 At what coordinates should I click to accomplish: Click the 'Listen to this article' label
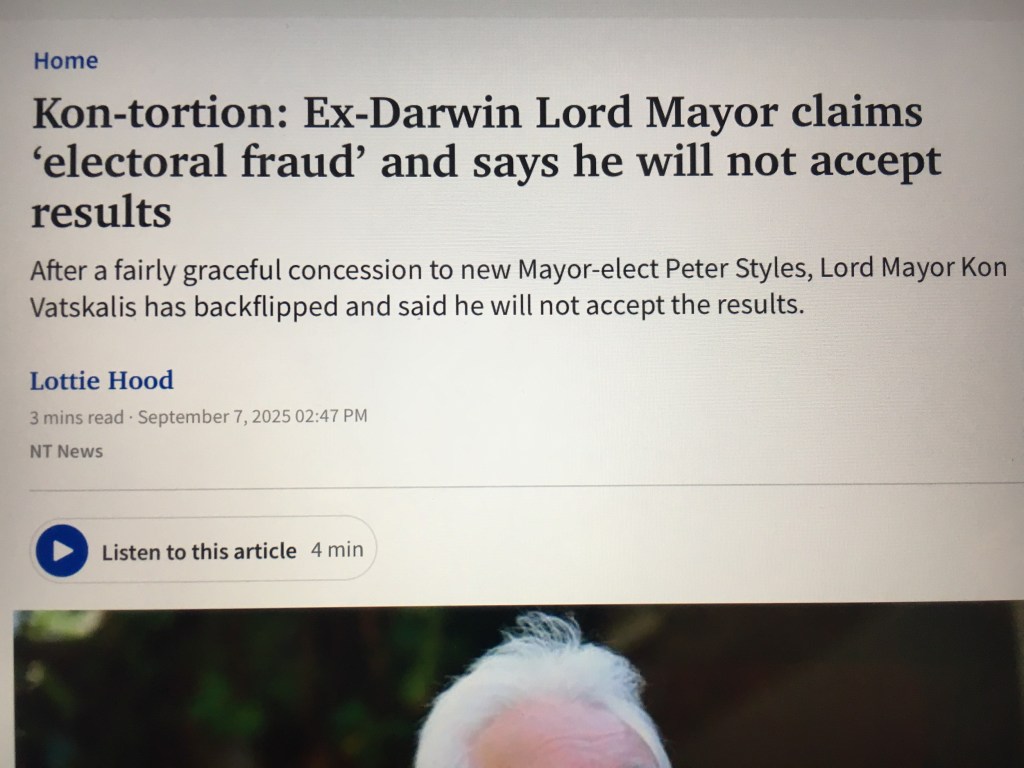[x=199, y=551]
